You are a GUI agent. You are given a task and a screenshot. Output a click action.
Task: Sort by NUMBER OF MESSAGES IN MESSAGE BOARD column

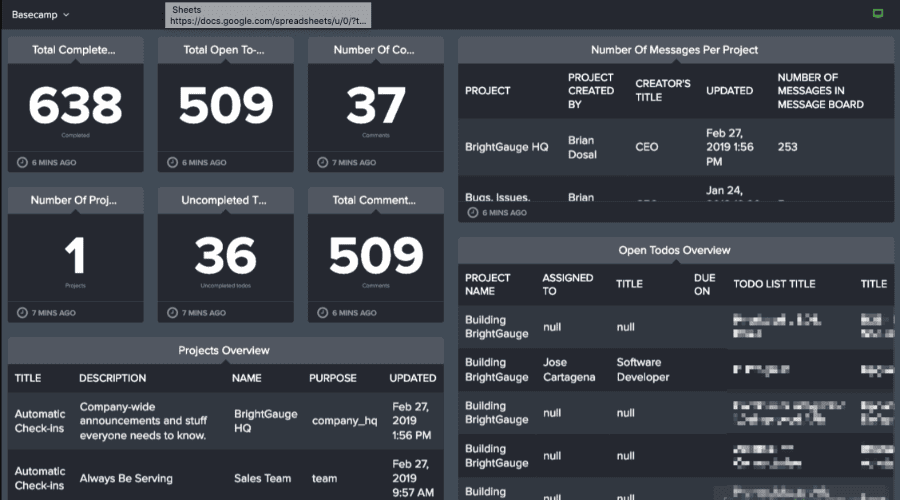click(x=821, y=91)
